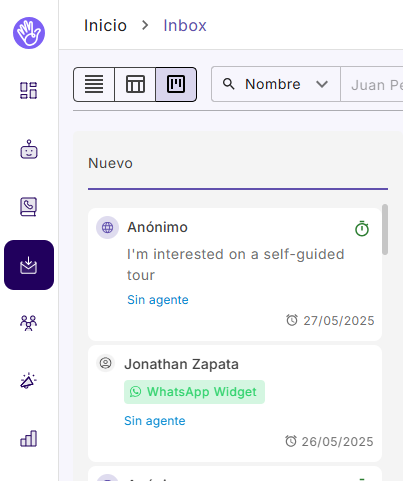This screenshot has height=481, width=403.
Task: Switch to list view layout
Action: pyautogui.click(x=94, y=84)
